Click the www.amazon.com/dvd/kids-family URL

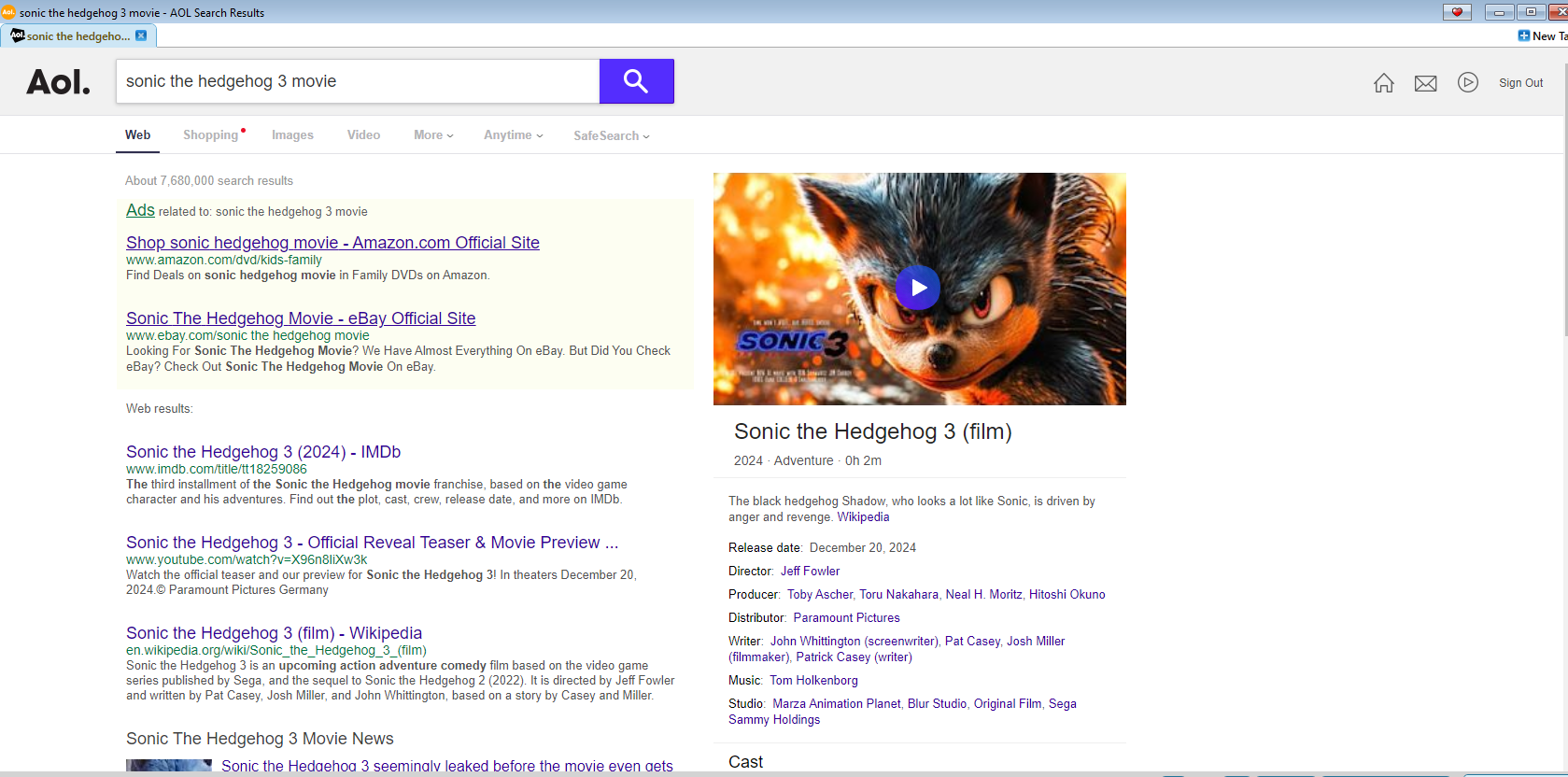(224, 260)
